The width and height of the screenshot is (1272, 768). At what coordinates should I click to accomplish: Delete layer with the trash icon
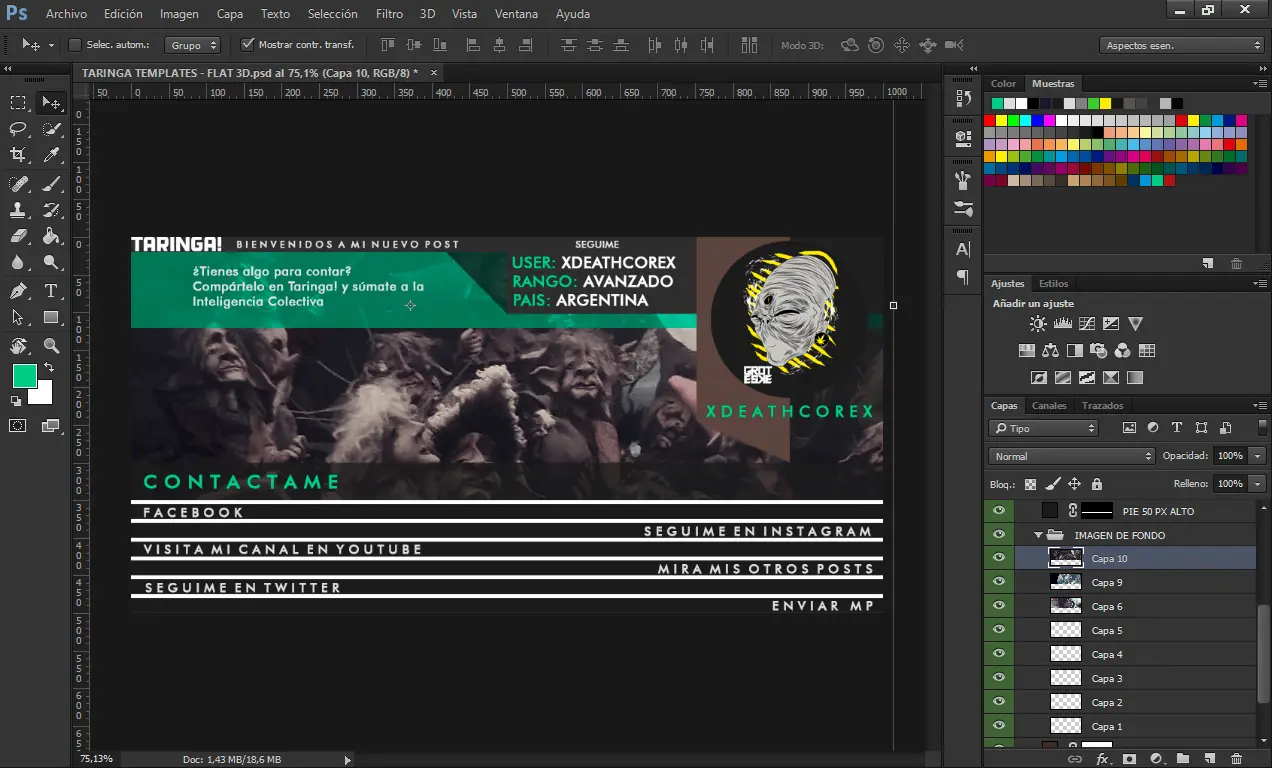pyautogui.click(x=1236, y=759)
